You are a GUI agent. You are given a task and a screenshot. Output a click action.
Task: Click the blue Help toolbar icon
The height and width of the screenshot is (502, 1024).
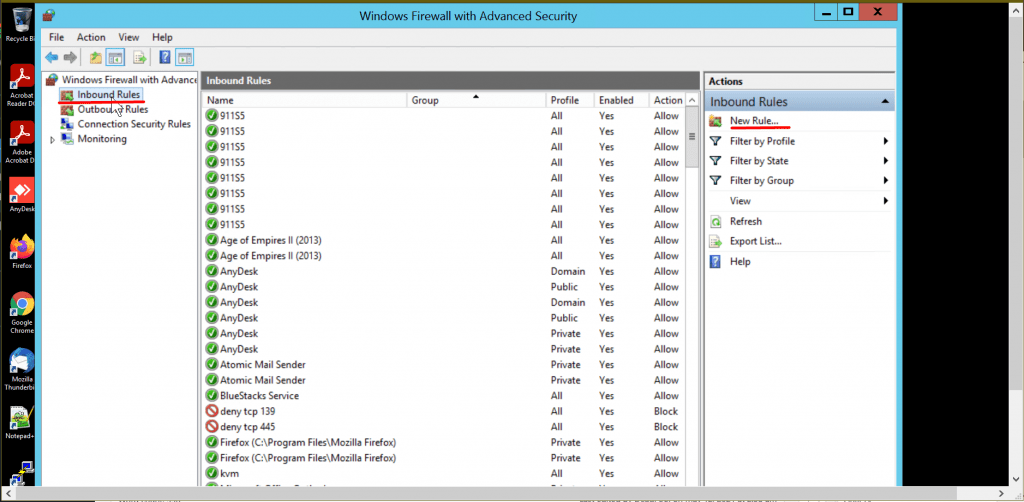[x=164, y=57]
